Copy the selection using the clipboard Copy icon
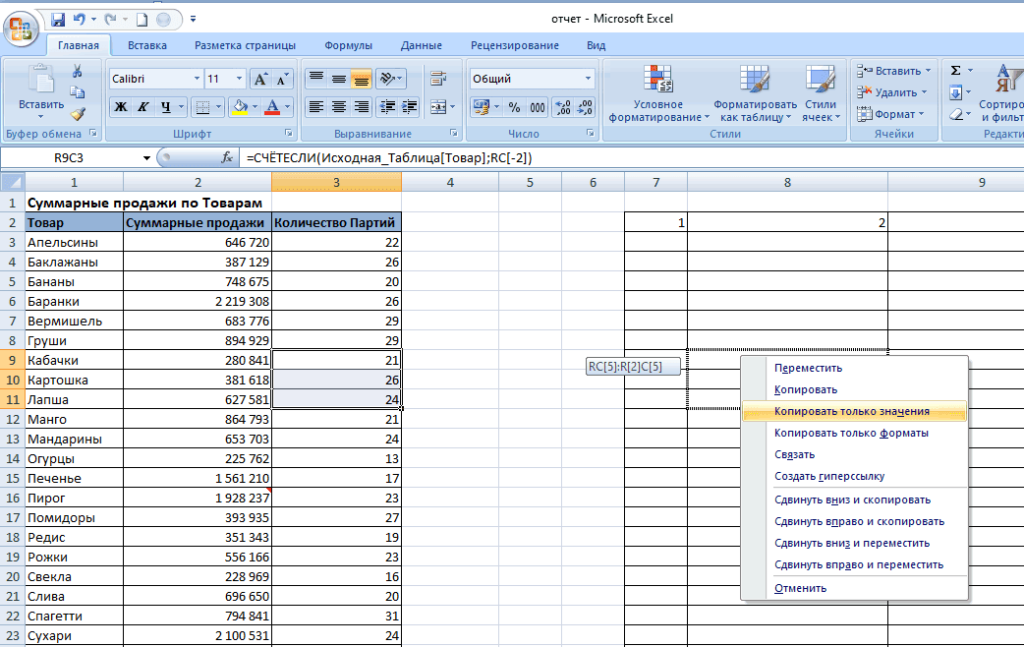The height and width of the screenshot is (647, 1024). [77, 93]
